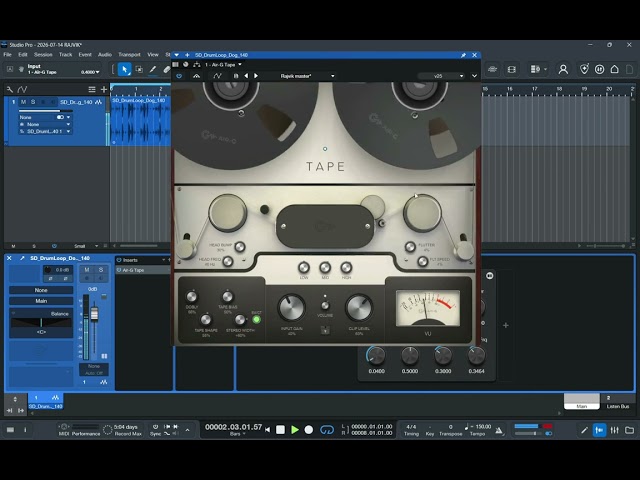The height and width of the screenshot is (480, 640).
Task: Click the Record transport button
Action: click(x=309, y=429)
